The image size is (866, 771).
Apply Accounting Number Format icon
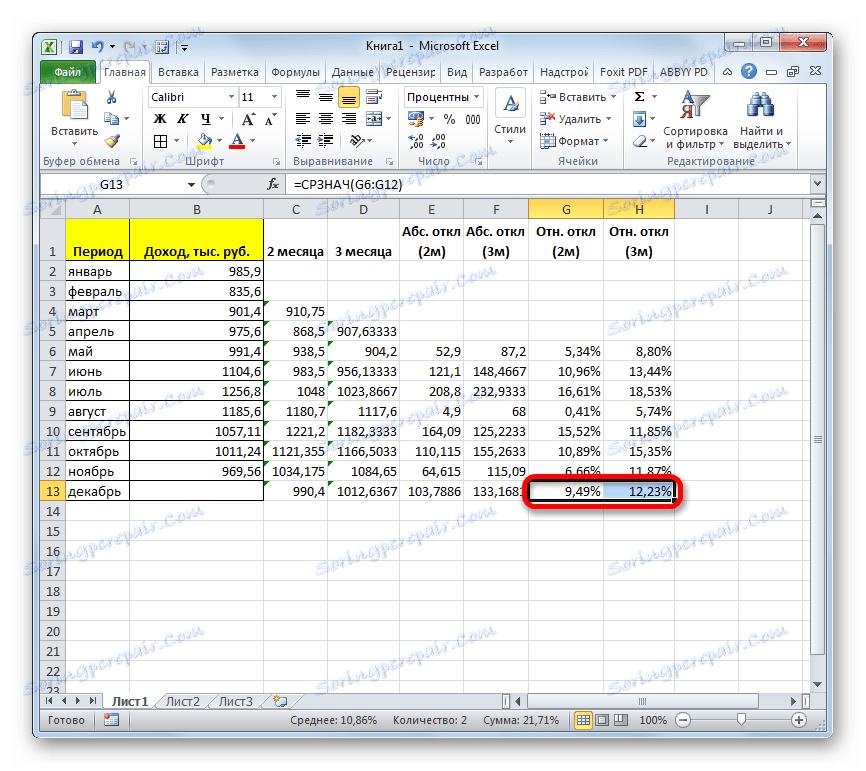point(415,118)
